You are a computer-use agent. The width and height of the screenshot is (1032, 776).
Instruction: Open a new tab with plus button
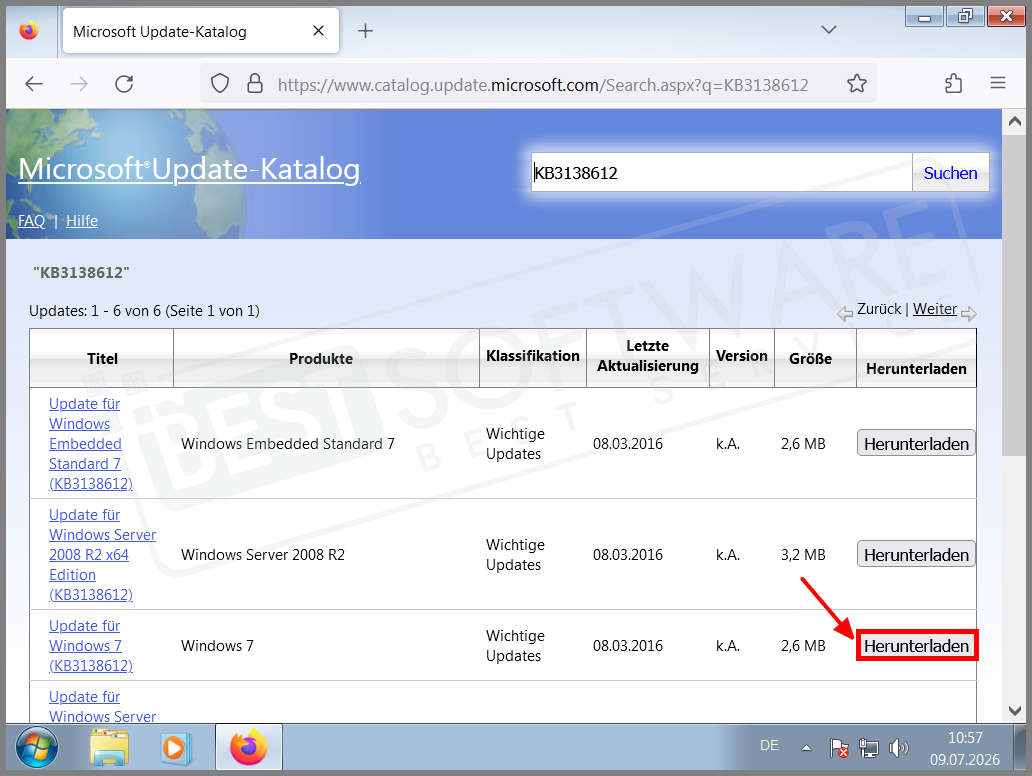tap(365, 30)
